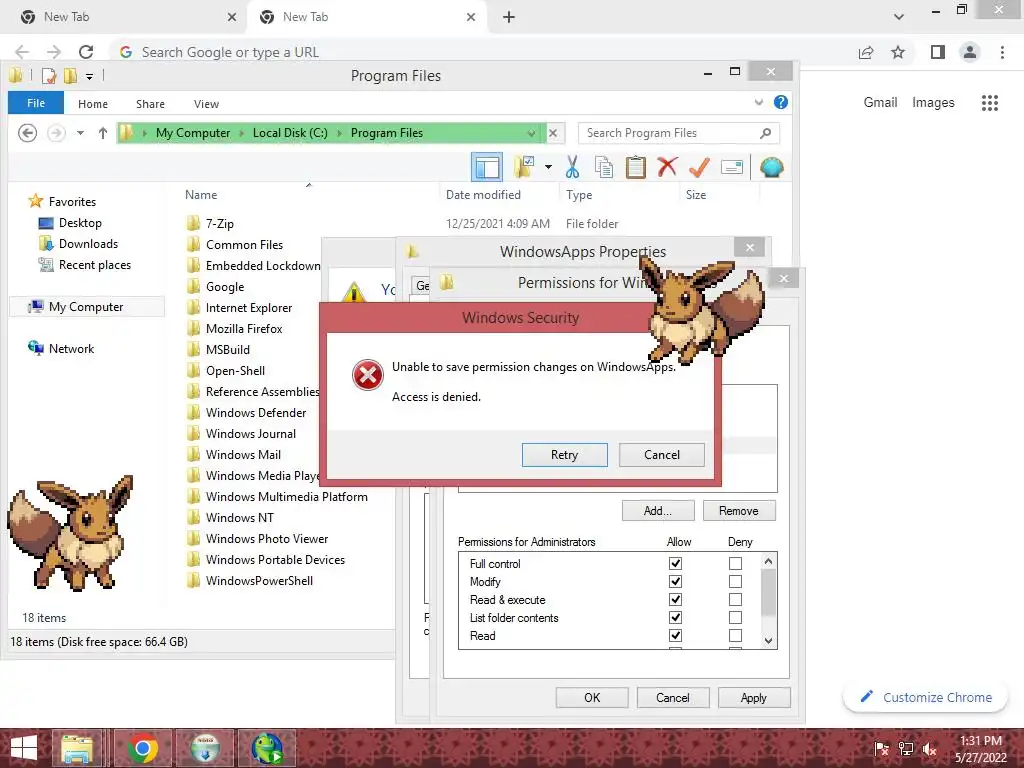Click the red X Delete icon in toolbar
The image size is (1024, 768).
(667, 167)
